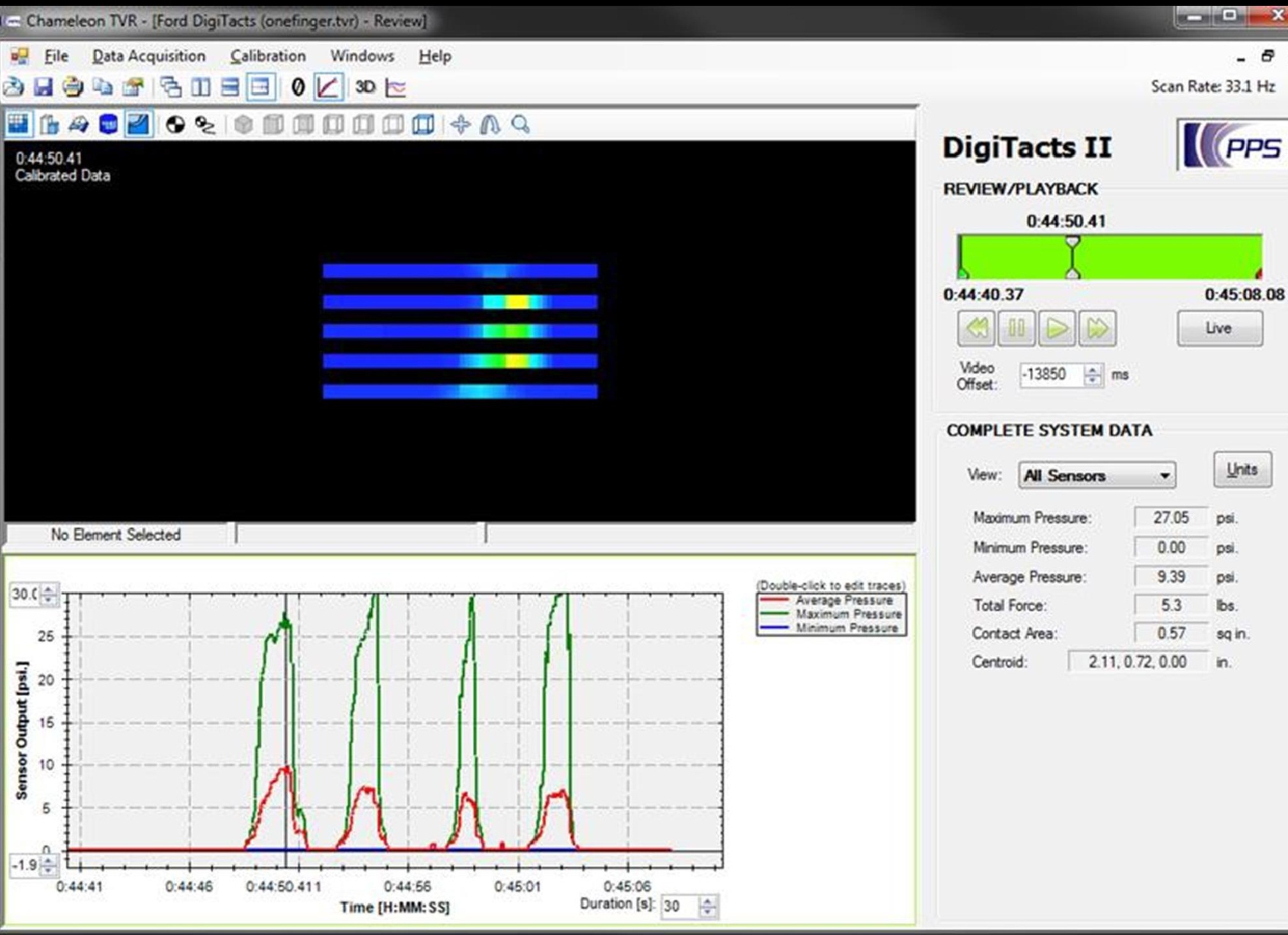Screen dimensions: 1288x935
Task: Click the Centroid value field
Action: coord(1138,662)
